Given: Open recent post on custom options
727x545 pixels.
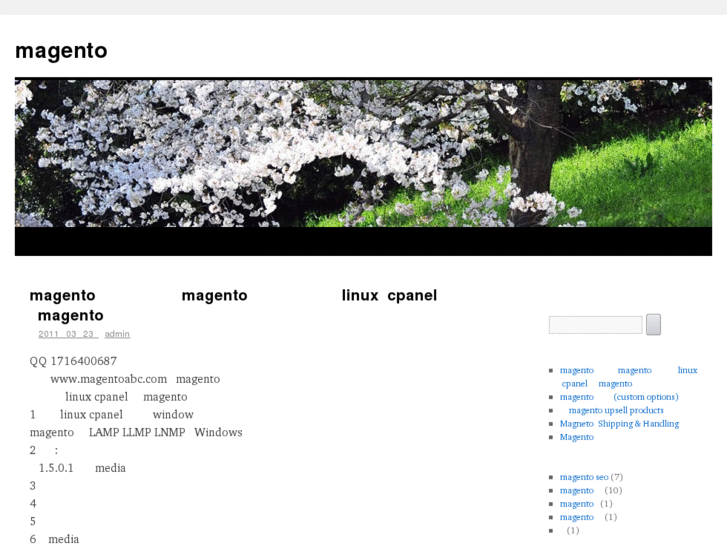Looking at the screenshot, I should (619, 397).
